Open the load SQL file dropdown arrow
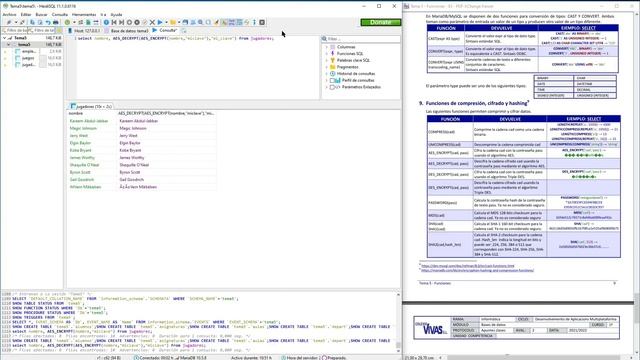640x360 pixels. (x=179, y=22)
